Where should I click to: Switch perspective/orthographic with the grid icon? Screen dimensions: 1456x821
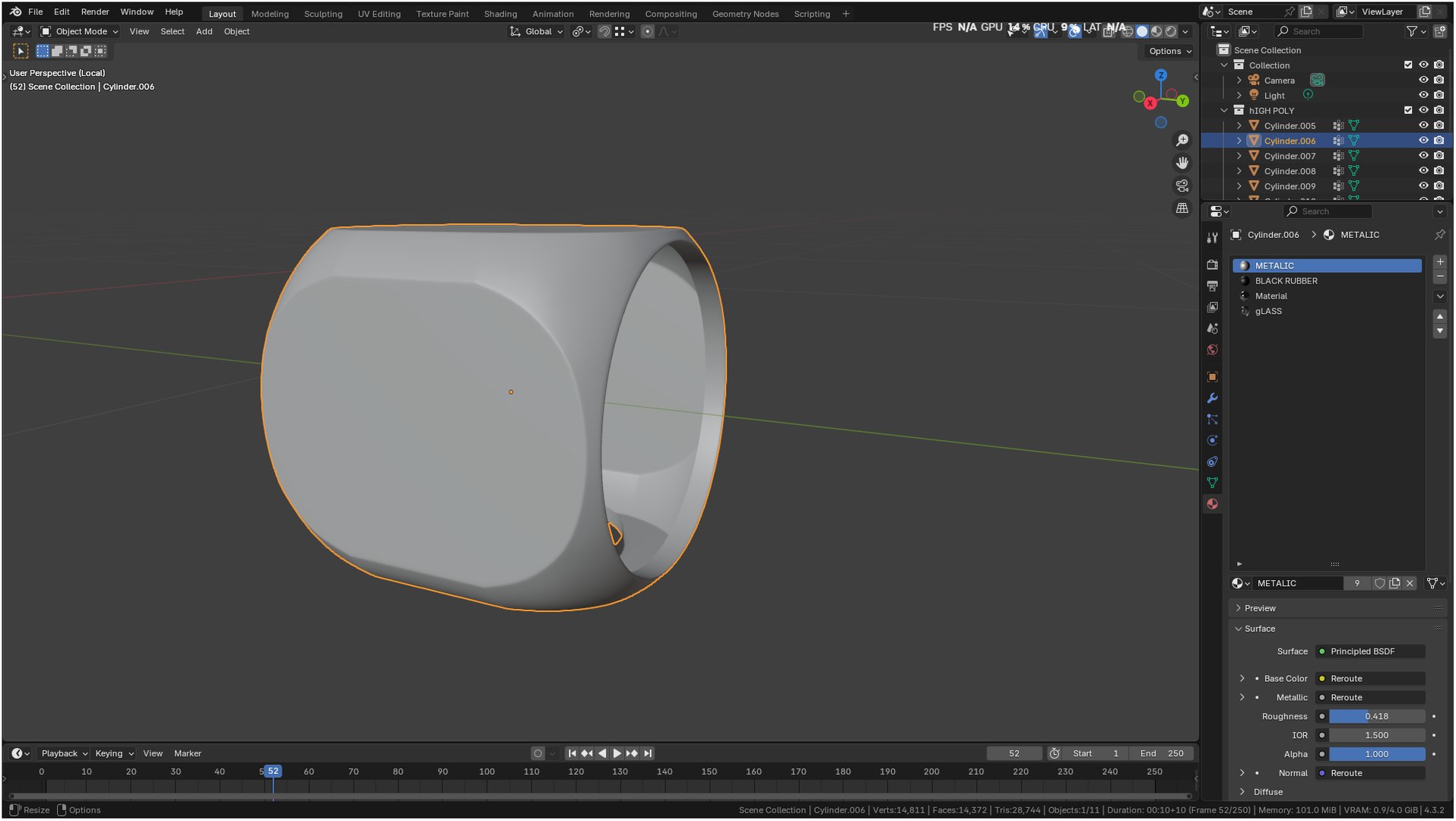[x=1182, y=208]
